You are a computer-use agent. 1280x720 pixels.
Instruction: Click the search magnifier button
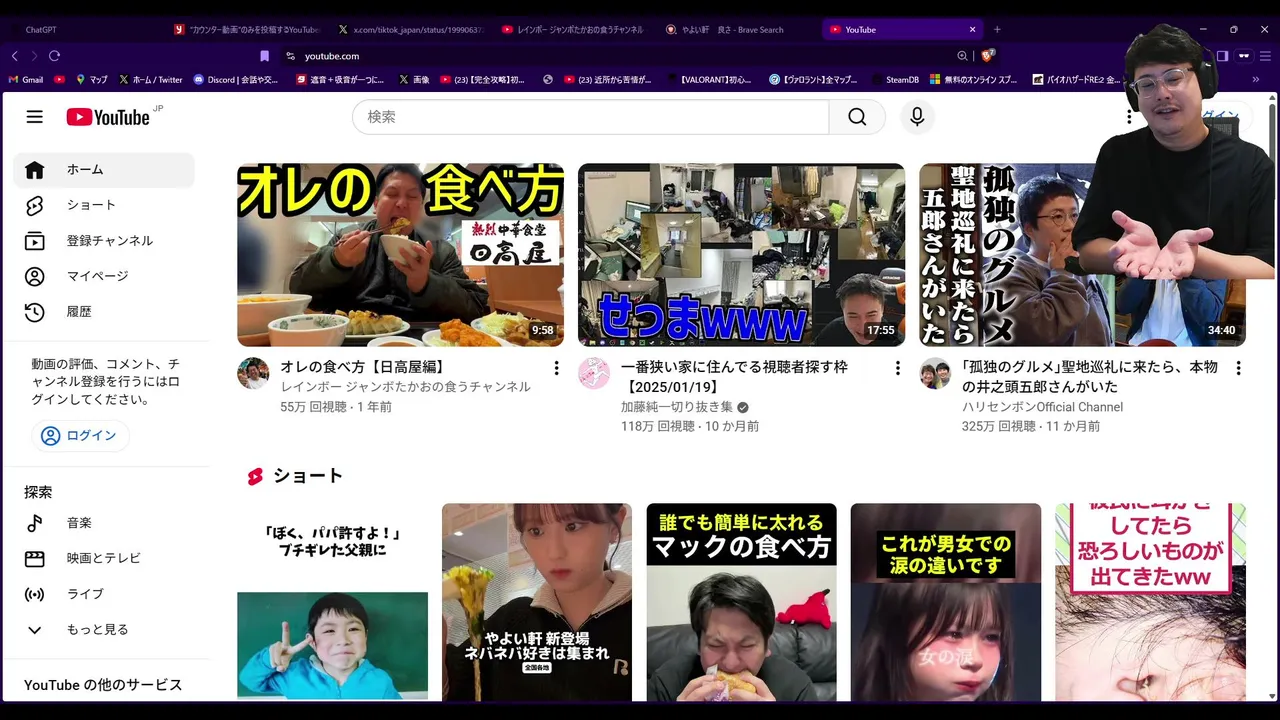coord(857,117)
